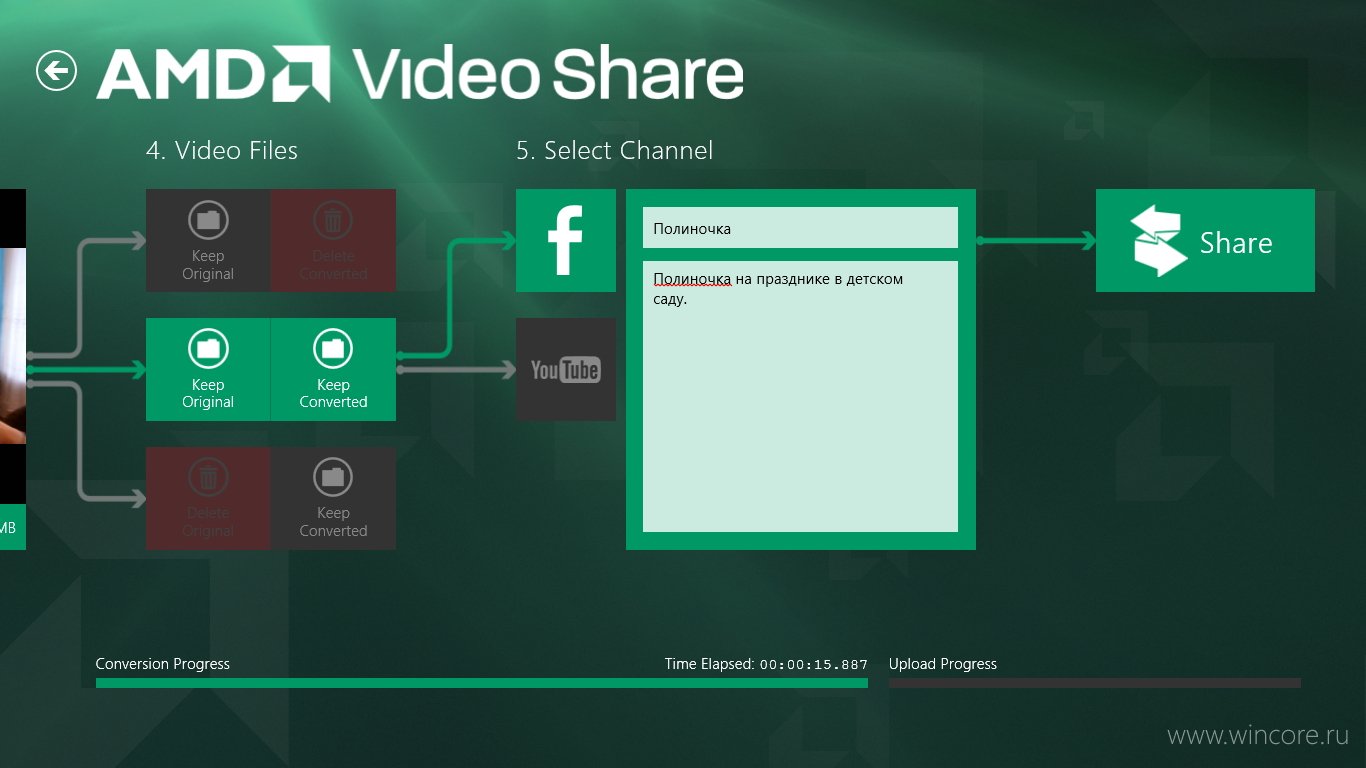Click the Time Elapsed value 00:00:15.887

click(814, 664)
